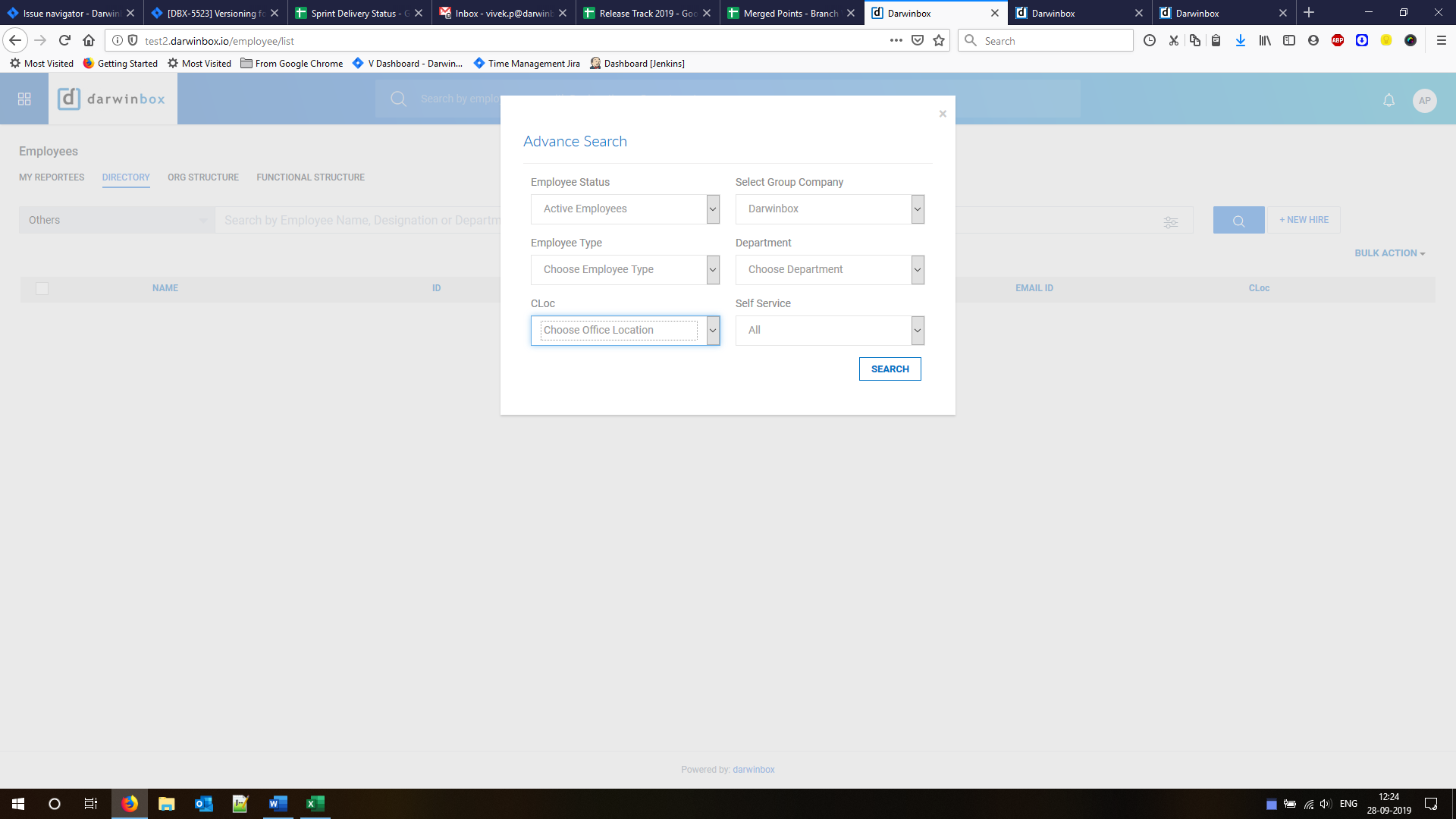Open the Self Service dropdown

[830, 331]
